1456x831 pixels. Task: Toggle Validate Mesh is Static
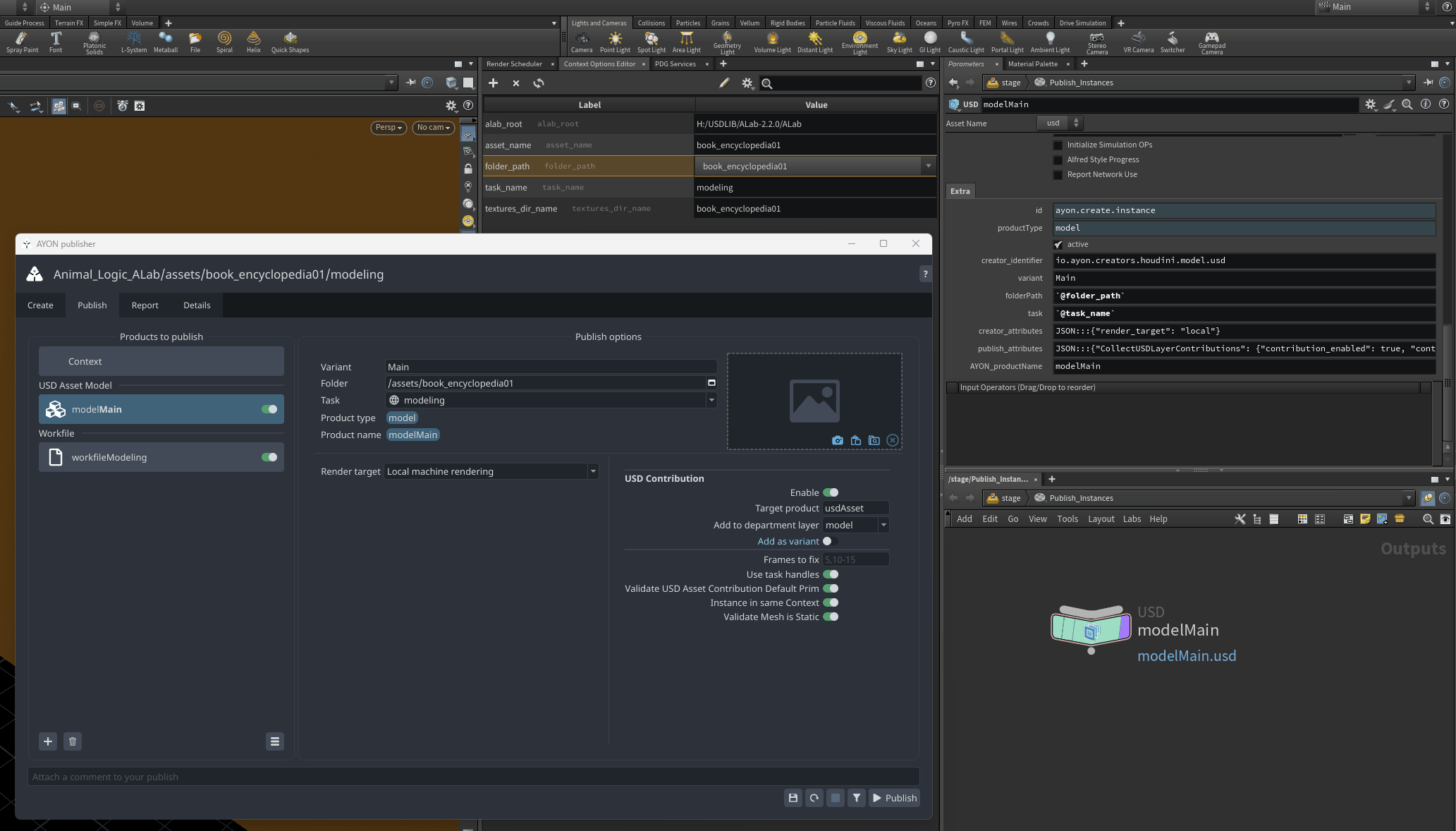(831, 617)
